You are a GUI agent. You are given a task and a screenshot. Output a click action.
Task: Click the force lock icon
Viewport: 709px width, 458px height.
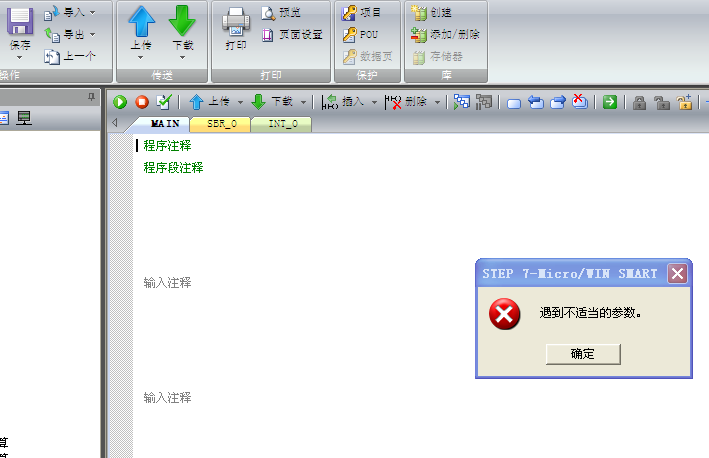click(639, 103)
